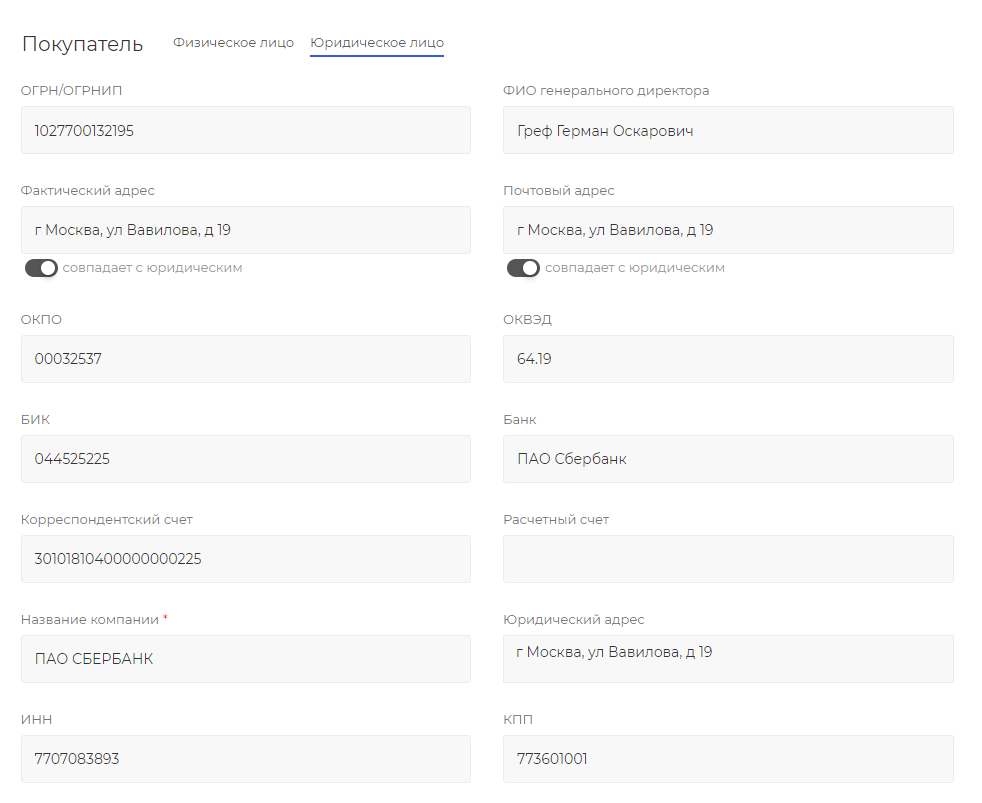Edit the Название компании field

tap(245, 659)
